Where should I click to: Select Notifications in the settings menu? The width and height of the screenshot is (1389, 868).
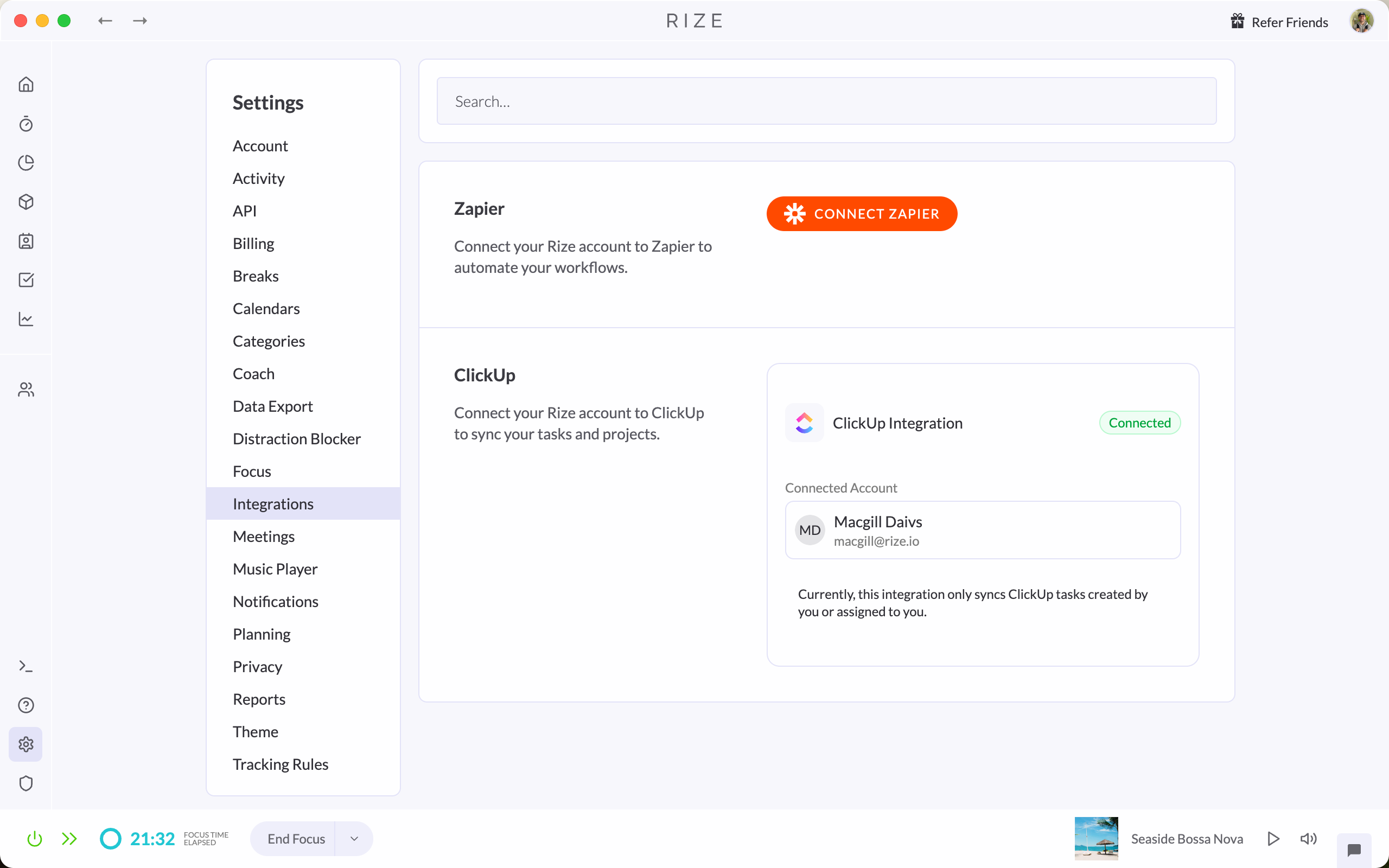276,601
